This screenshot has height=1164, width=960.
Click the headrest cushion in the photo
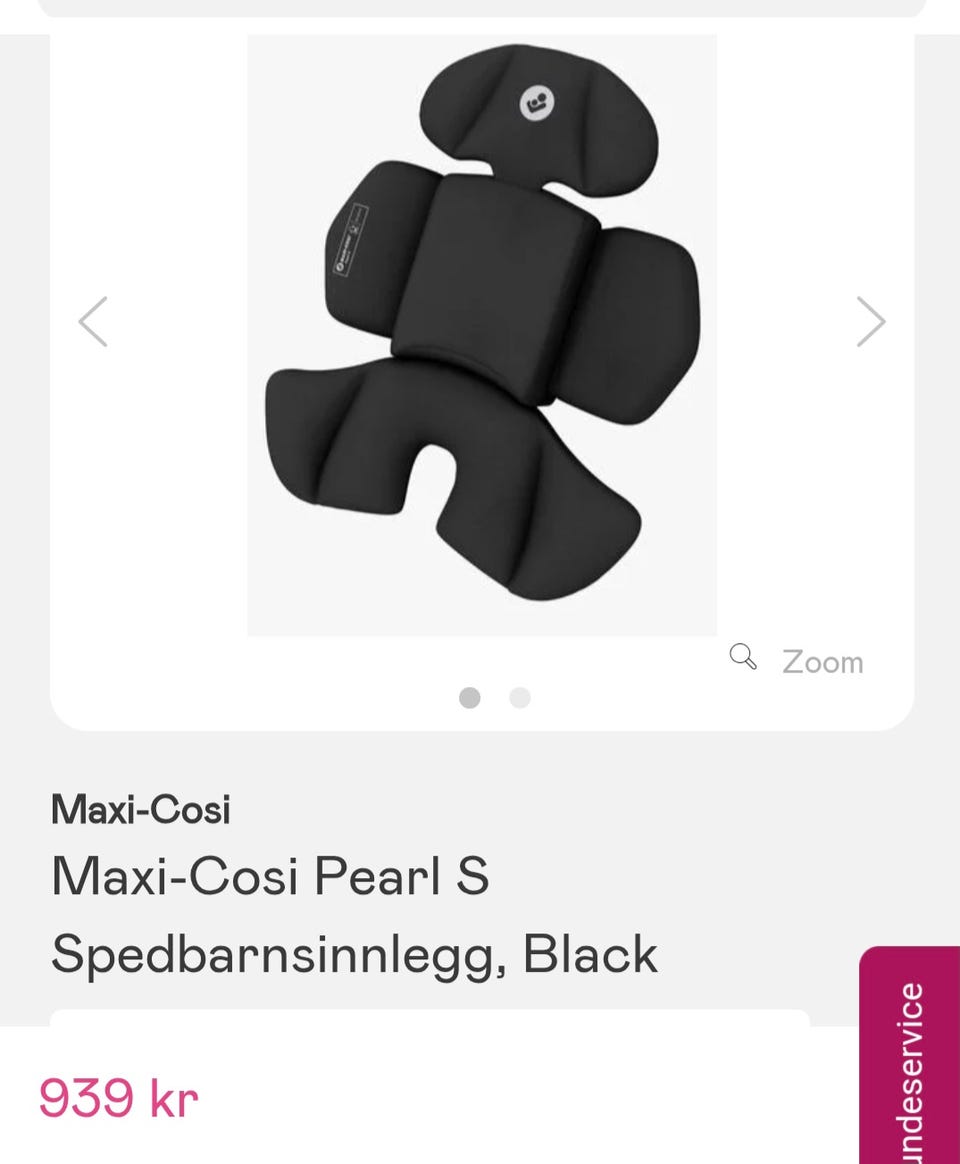tap(538, 119)
